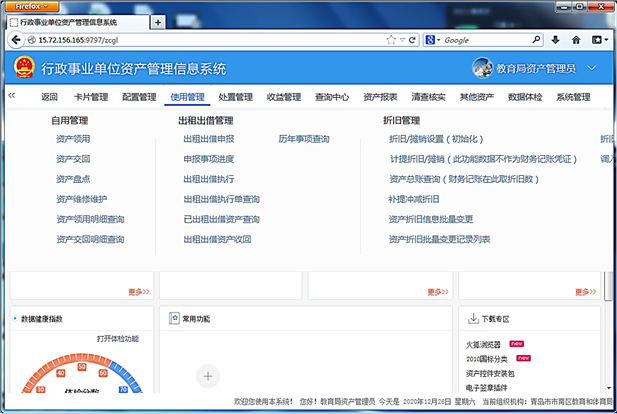
Task: Open the 处置管理 menu
Action: point(235,97)
